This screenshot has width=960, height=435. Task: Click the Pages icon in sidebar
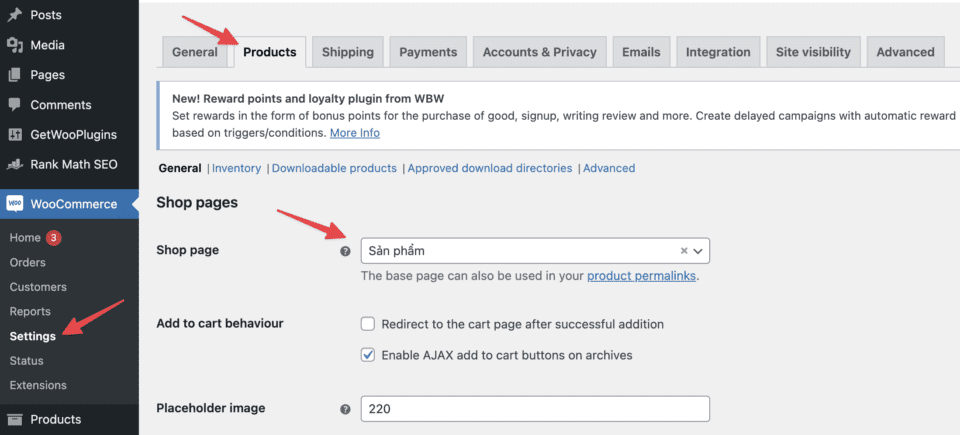click(x=15, y=75)
